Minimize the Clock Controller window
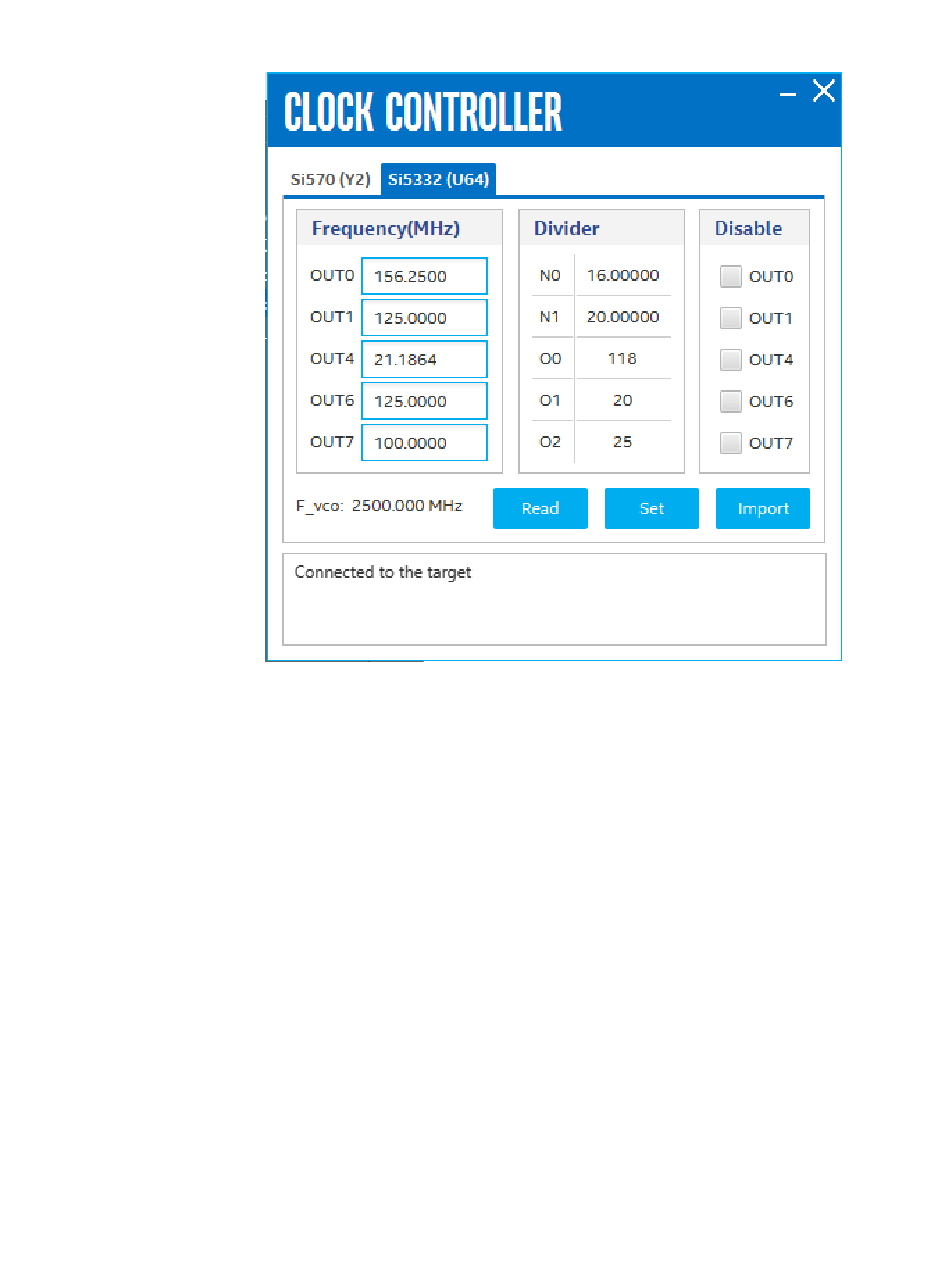This screenshot has height=1284, width=950. tap(788, 94)
